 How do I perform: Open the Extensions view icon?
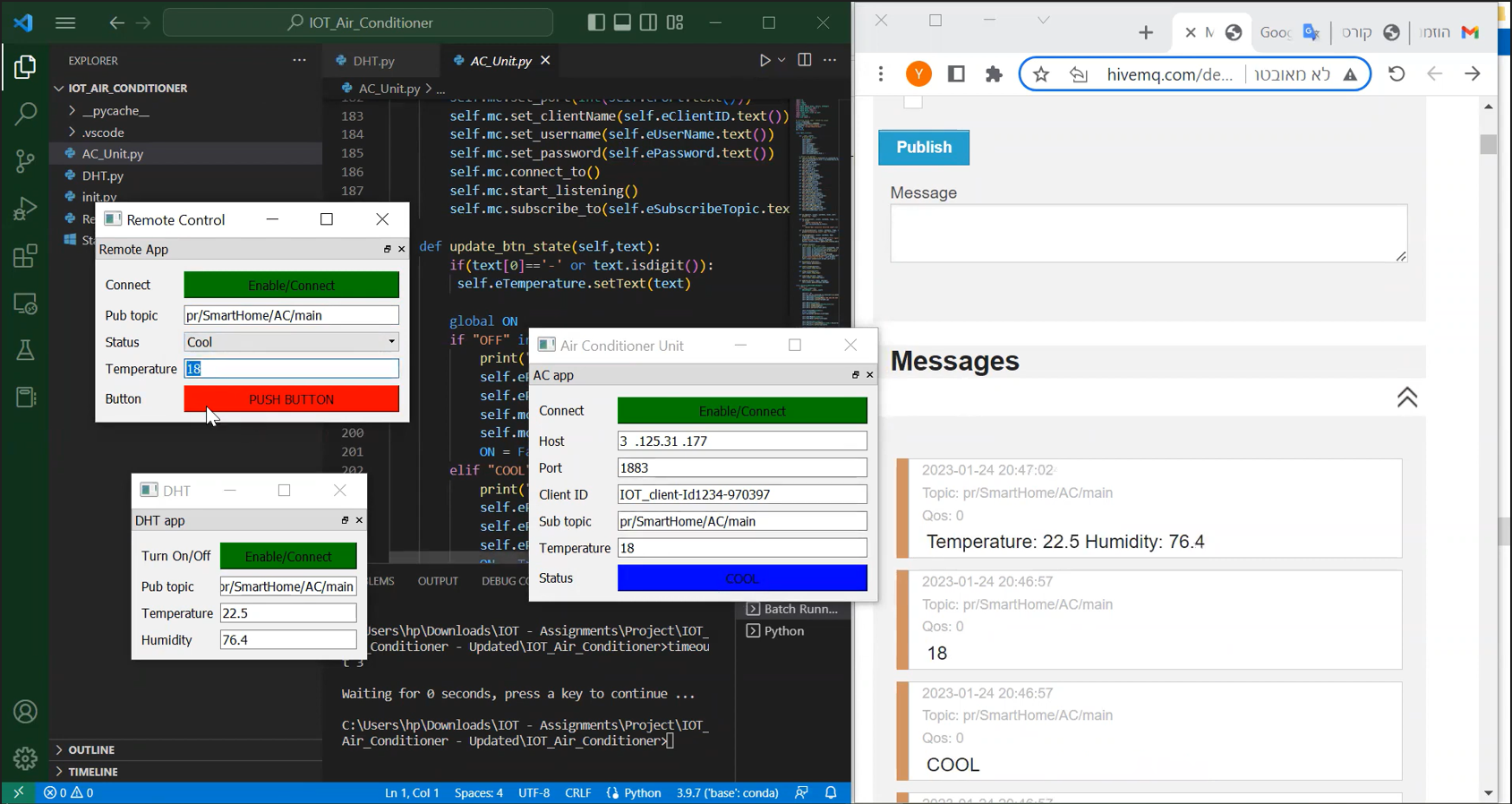25,256
